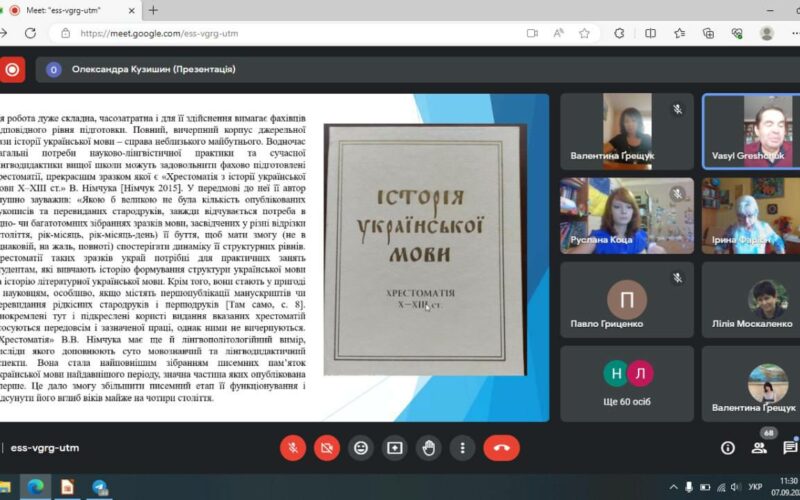Open the more options three-dot menu
Viewport: 800px width, 500px height.
pos(463,448)
